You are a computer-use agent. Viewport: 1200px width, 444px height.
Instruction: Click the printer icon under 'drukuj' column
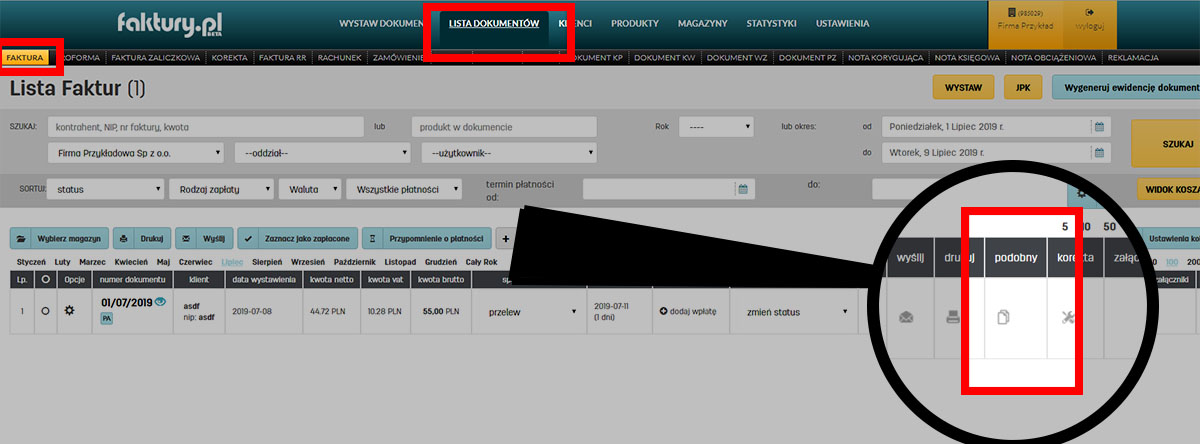click(955, 317)
